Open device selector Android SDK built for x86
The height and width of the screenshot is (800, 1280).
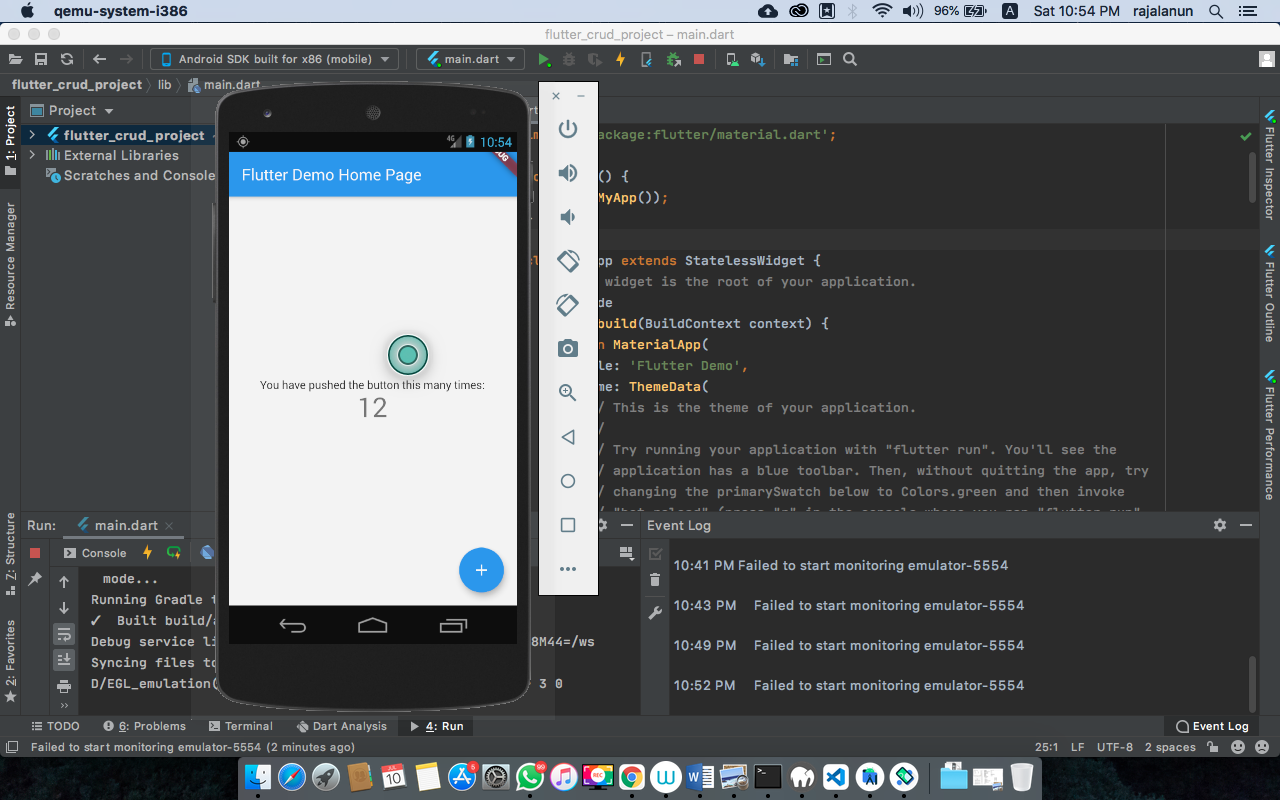[274, 59]
